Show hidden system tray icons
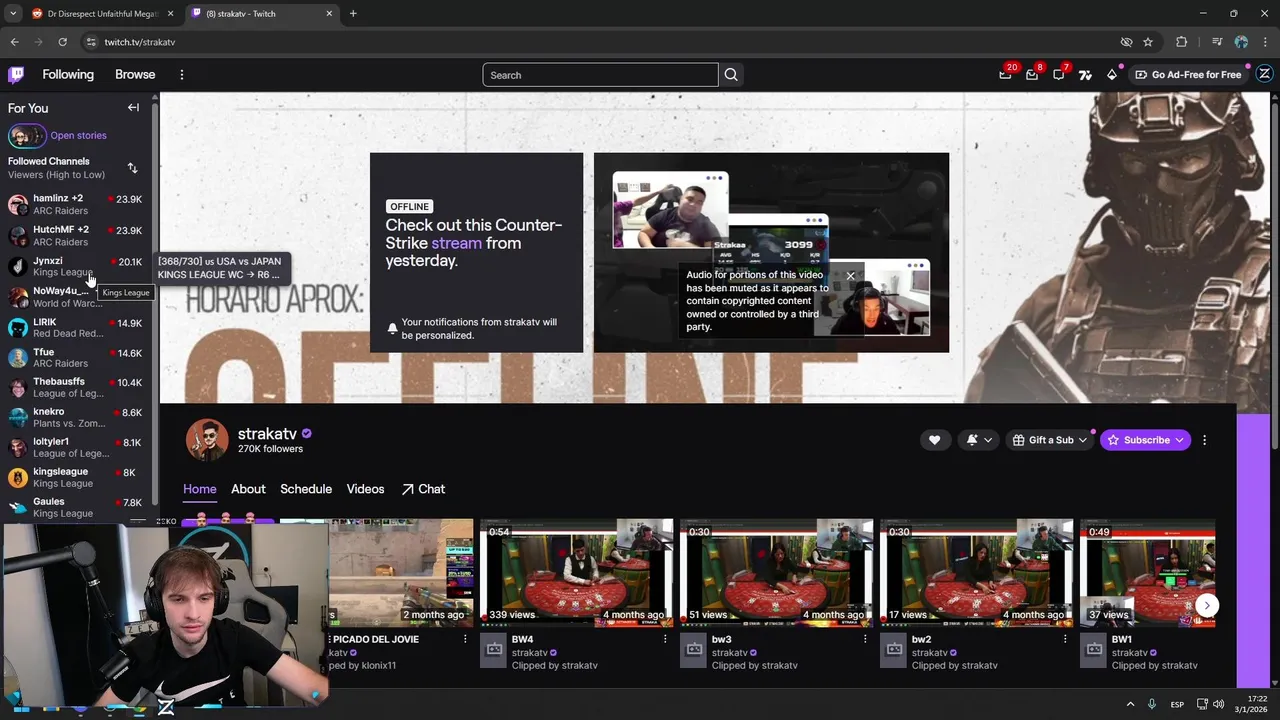 pyautogui.click(x=1130, y=704)
